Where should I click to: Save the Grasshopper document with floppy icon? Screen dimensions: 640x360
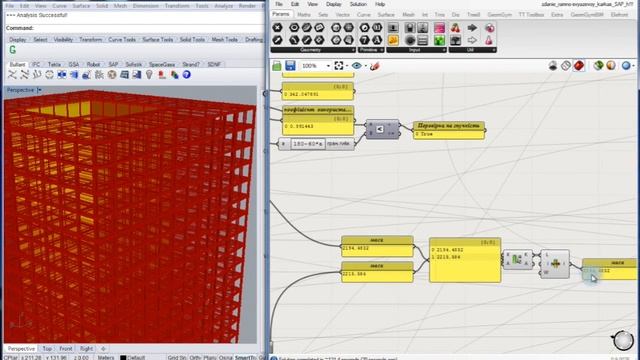290,66
